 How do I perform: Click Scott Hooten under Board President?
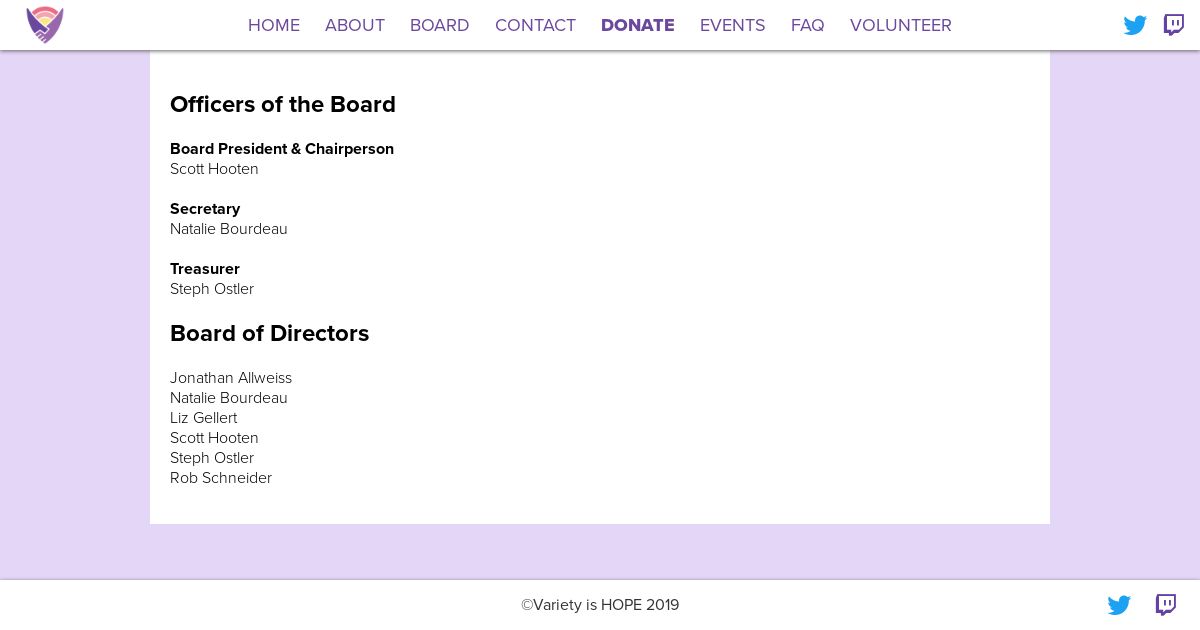pos(214,169)
